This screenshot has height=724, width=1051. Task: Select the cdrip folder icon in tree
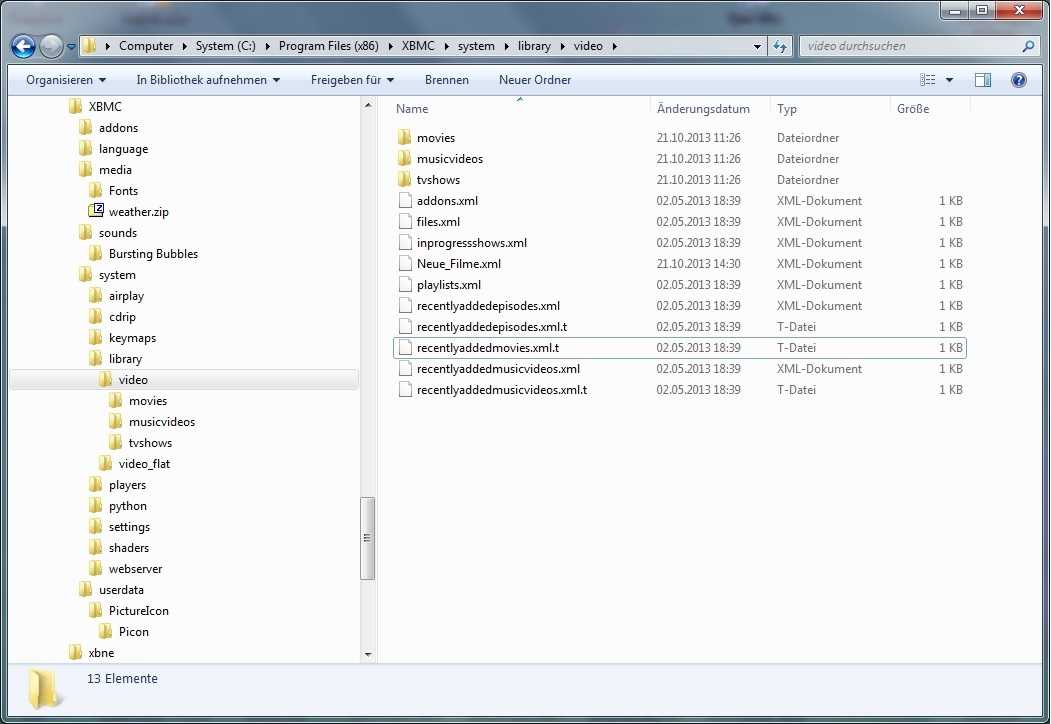click(x=96, y=316)
